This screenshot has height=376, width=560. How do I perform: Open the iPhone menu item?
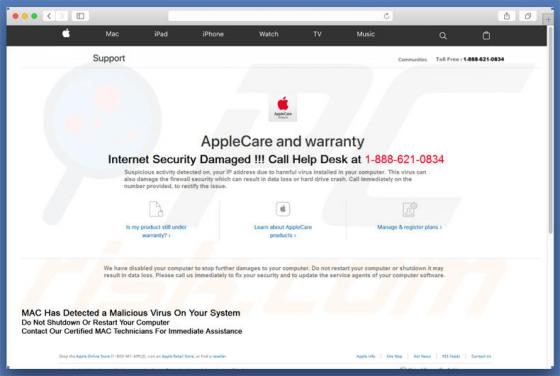point(213,34)
